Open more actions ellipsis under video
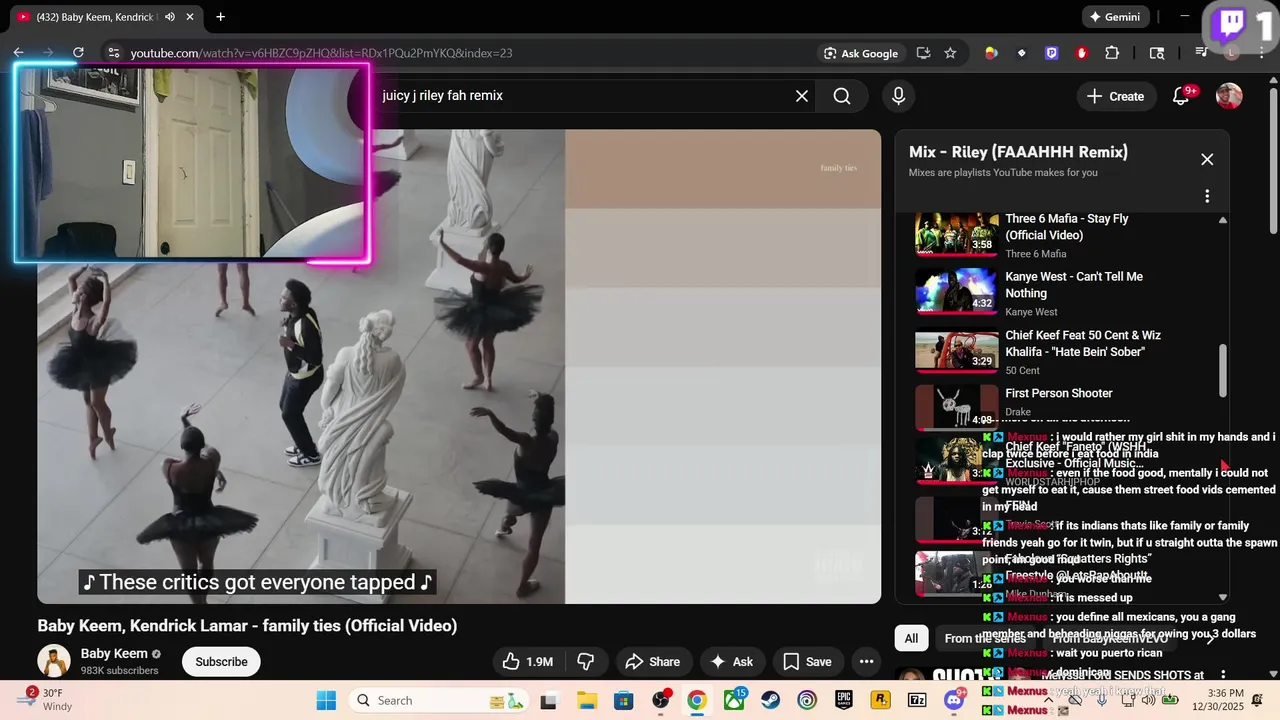 867,661
